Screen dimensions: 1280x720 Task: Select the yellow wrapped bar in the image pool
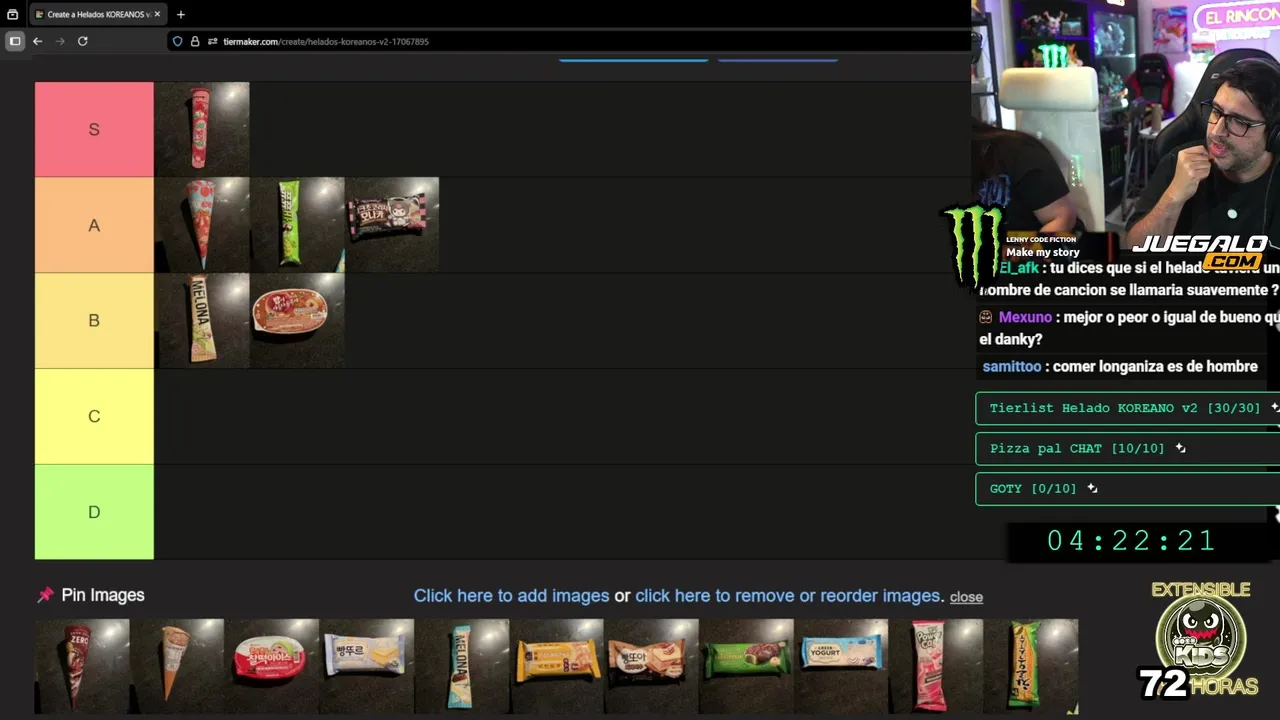pos(556,666)
